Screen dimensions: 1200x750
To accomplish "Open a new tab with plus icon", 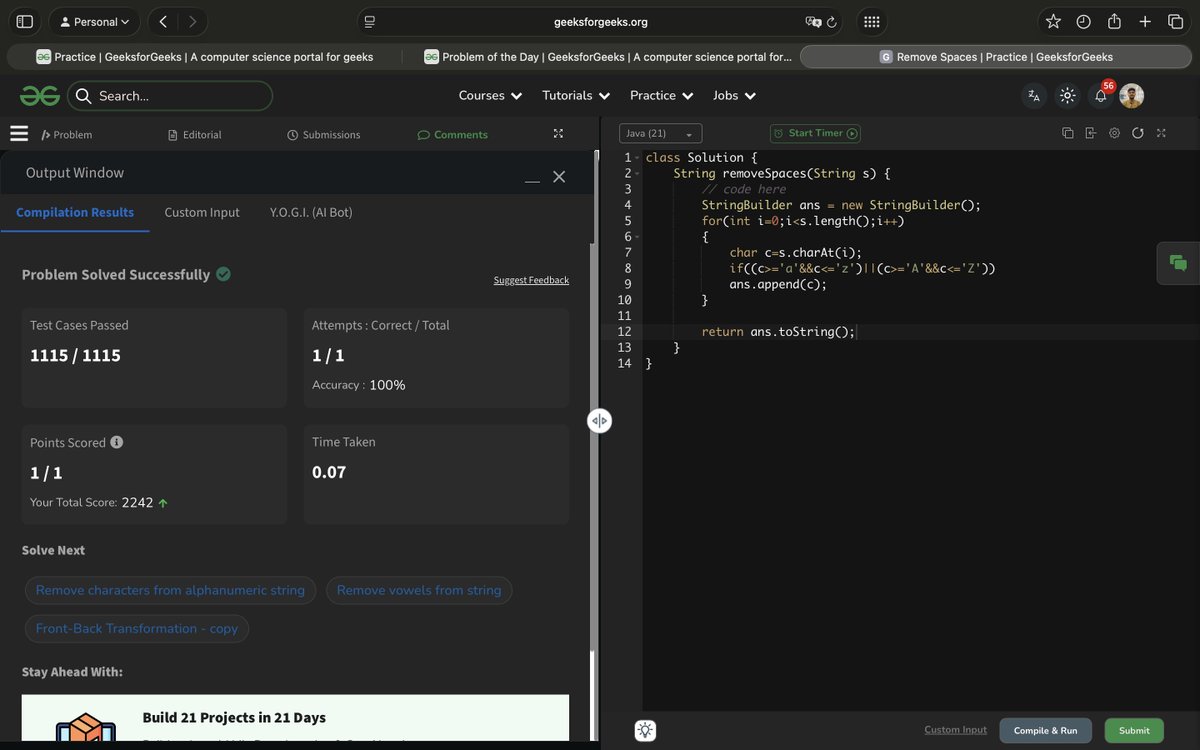I will [1145, 21].
